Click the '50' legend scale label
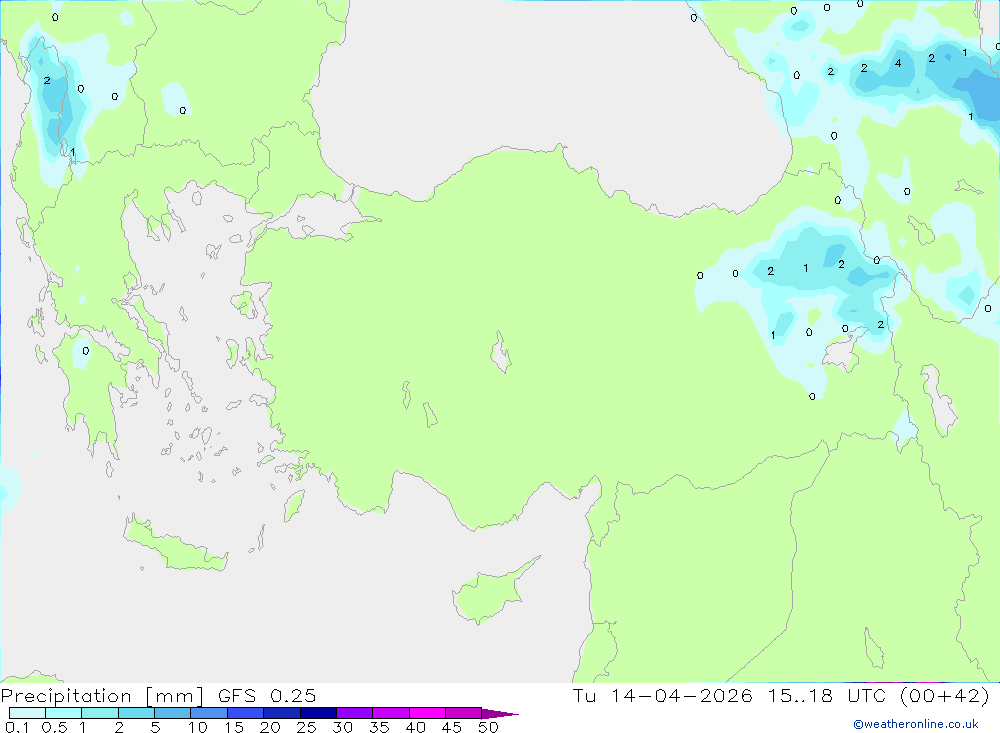Viewport: 1000px width, 733px height. click(x=488, y=727)
